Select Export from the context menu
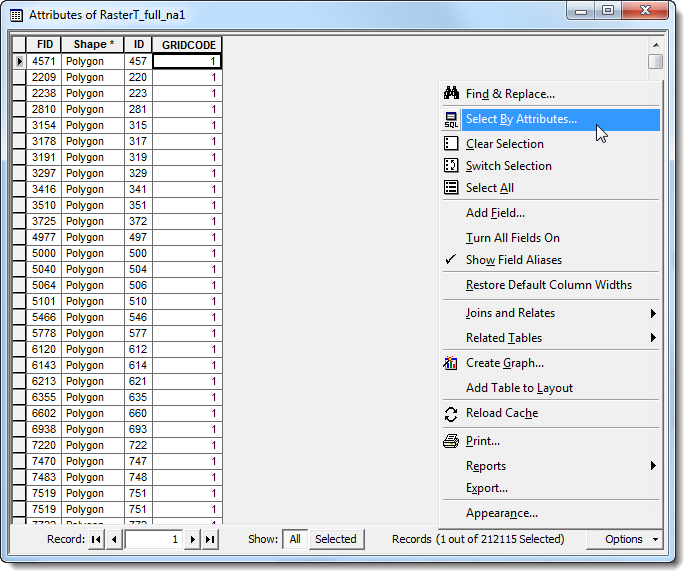 pyautogui.click(x=487, y=488)
